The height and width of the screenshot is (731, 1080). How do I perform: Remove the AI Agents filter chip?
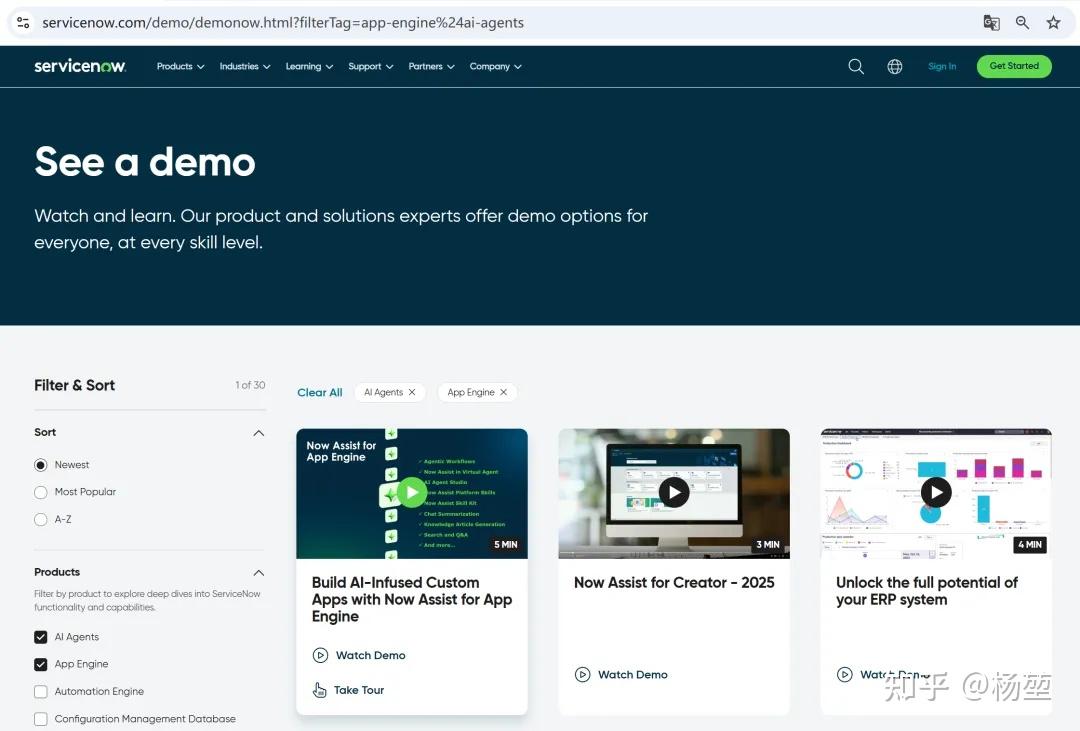(x=412, y=392)
